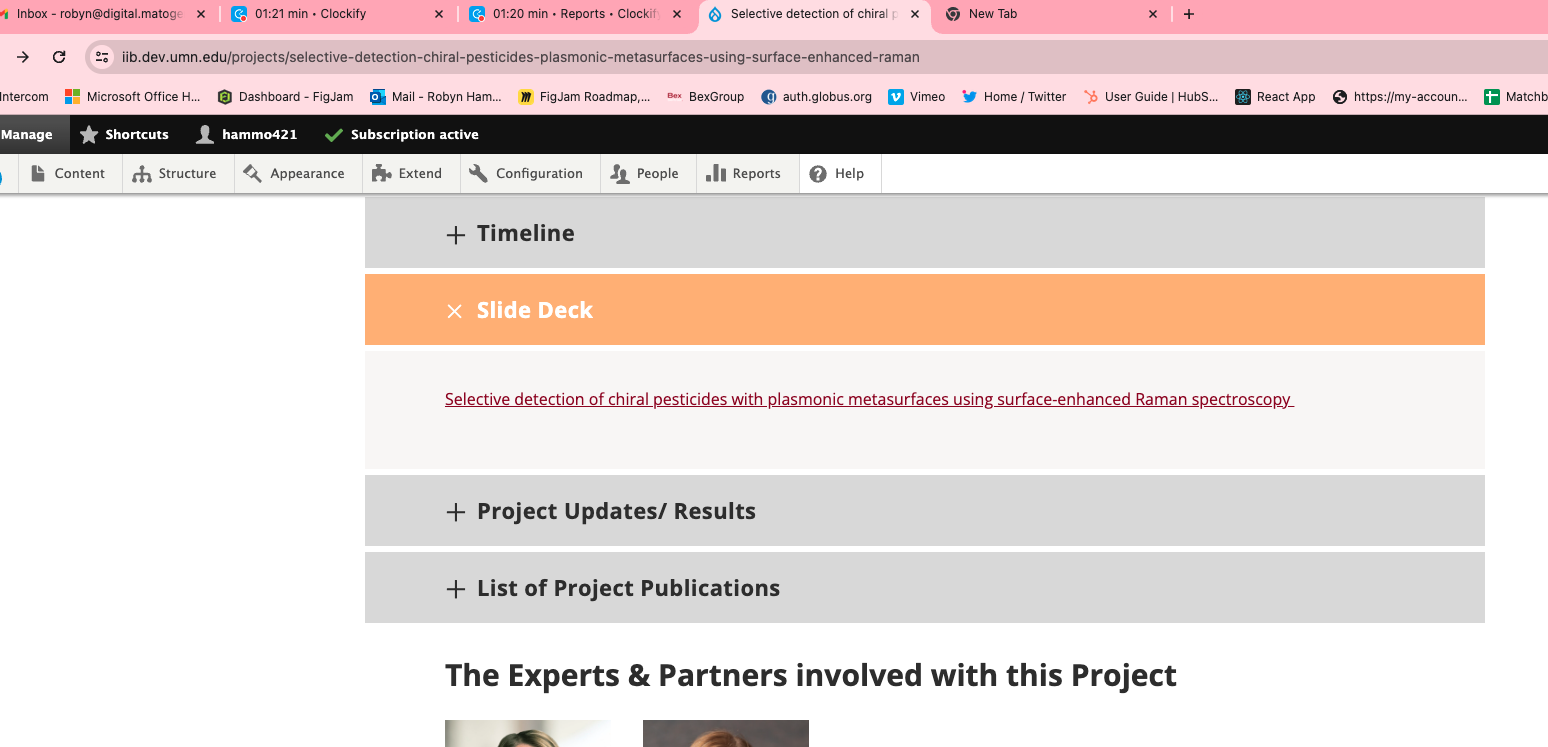Open the Structure admin menu
Screen dimensions: 1548x747
pos(175,173)
